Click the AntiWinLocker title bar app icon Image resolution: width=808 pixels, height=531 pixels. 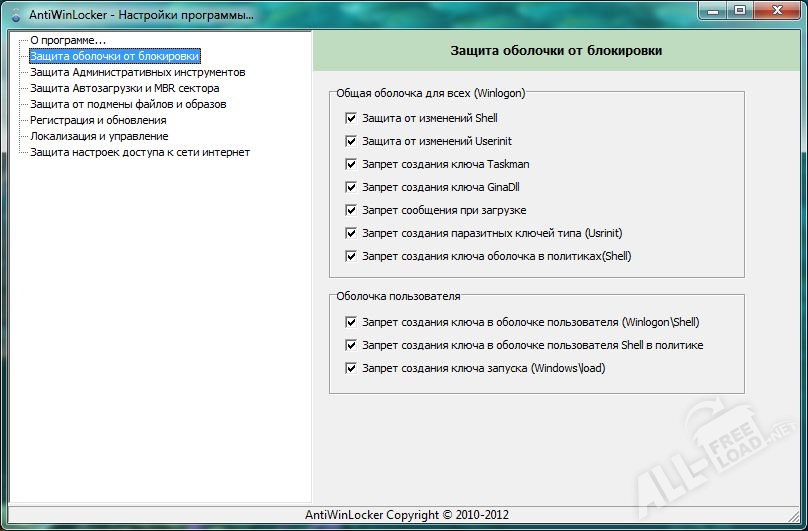(x=15, y=16)
